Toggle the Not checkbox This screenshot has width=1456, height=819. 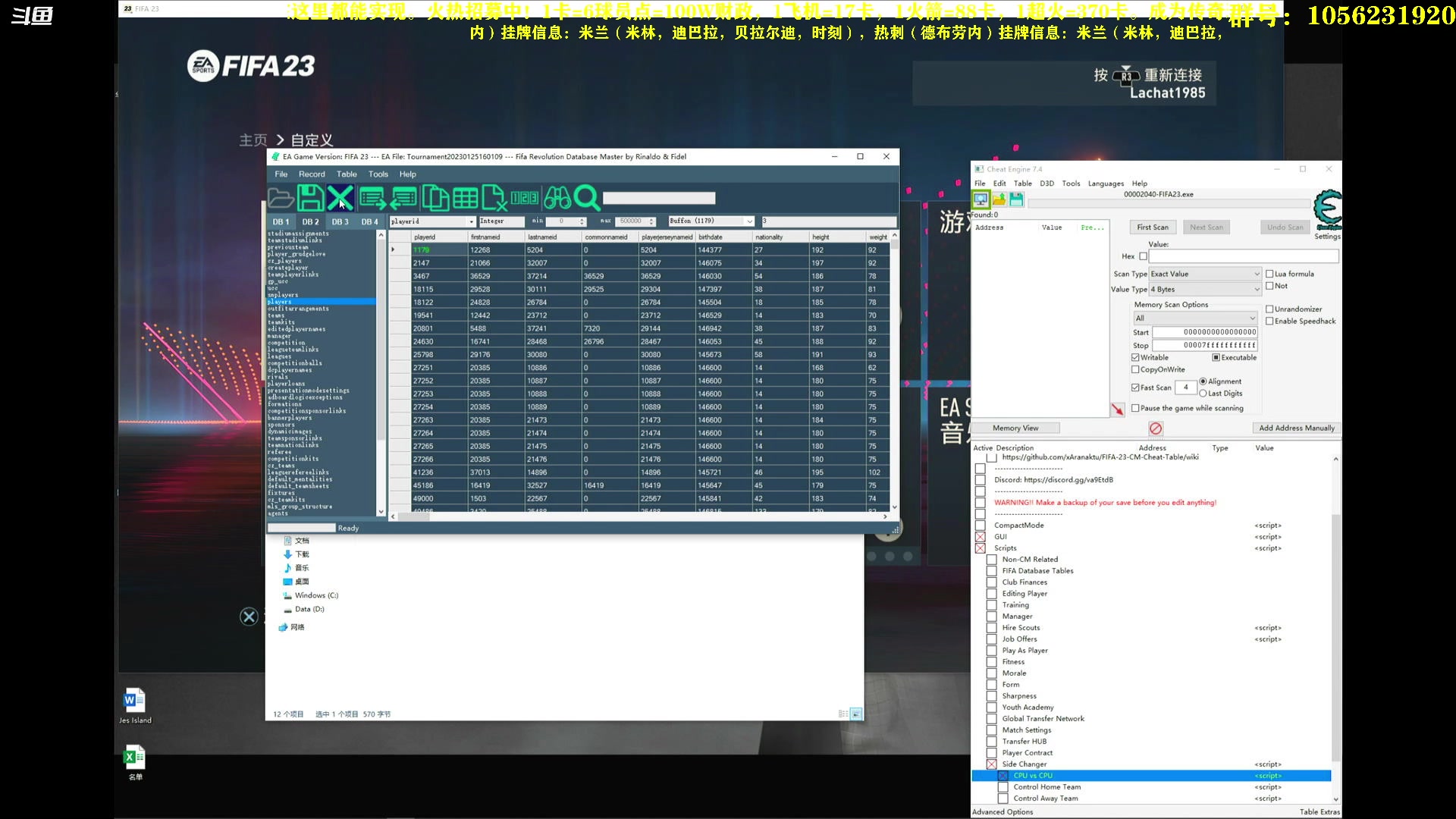(x=1269, y=286)
